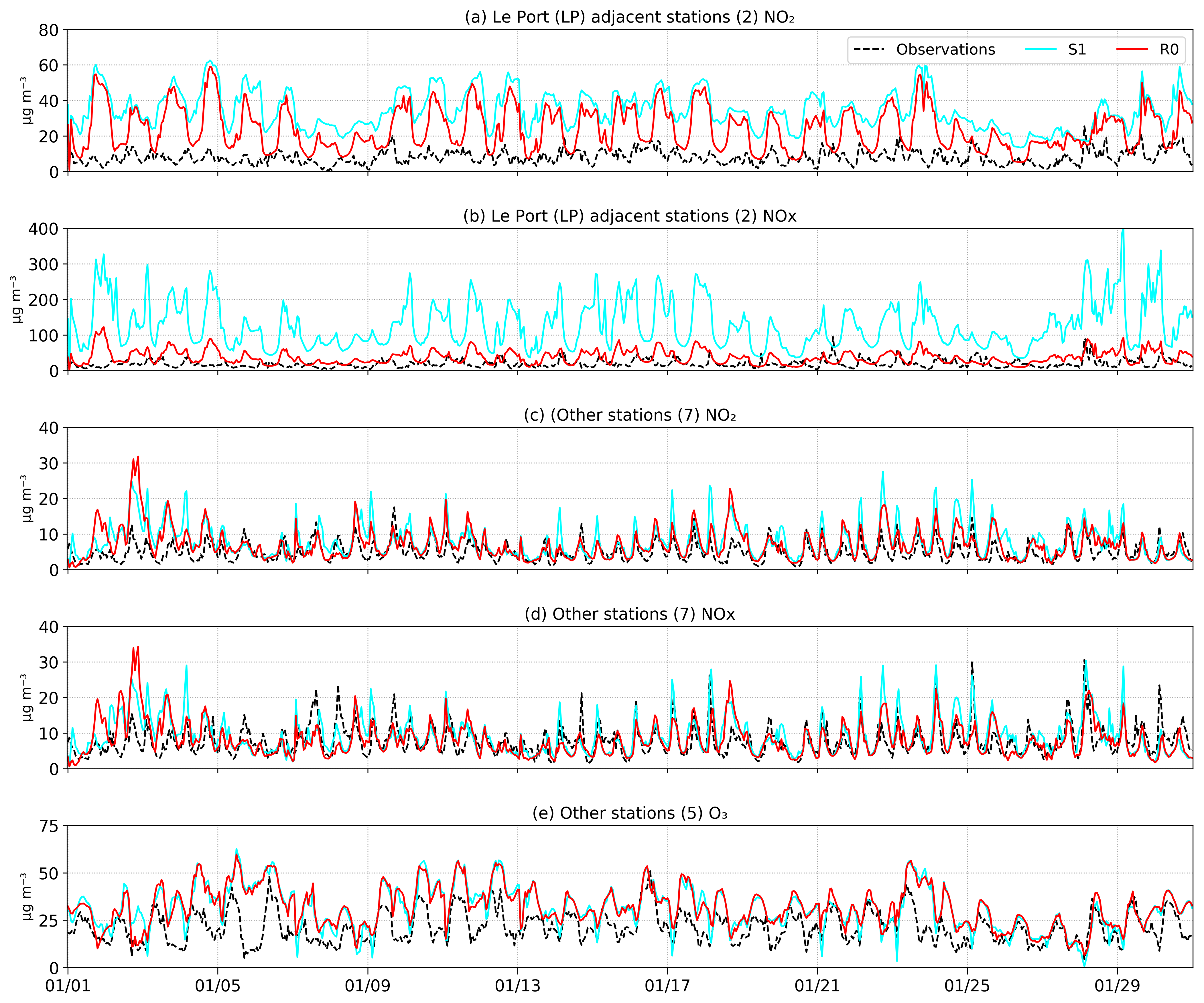Viewport: 1204px width, 1003px height.
Task: Click the 'Observations' legend text
Action: point(945,50)
